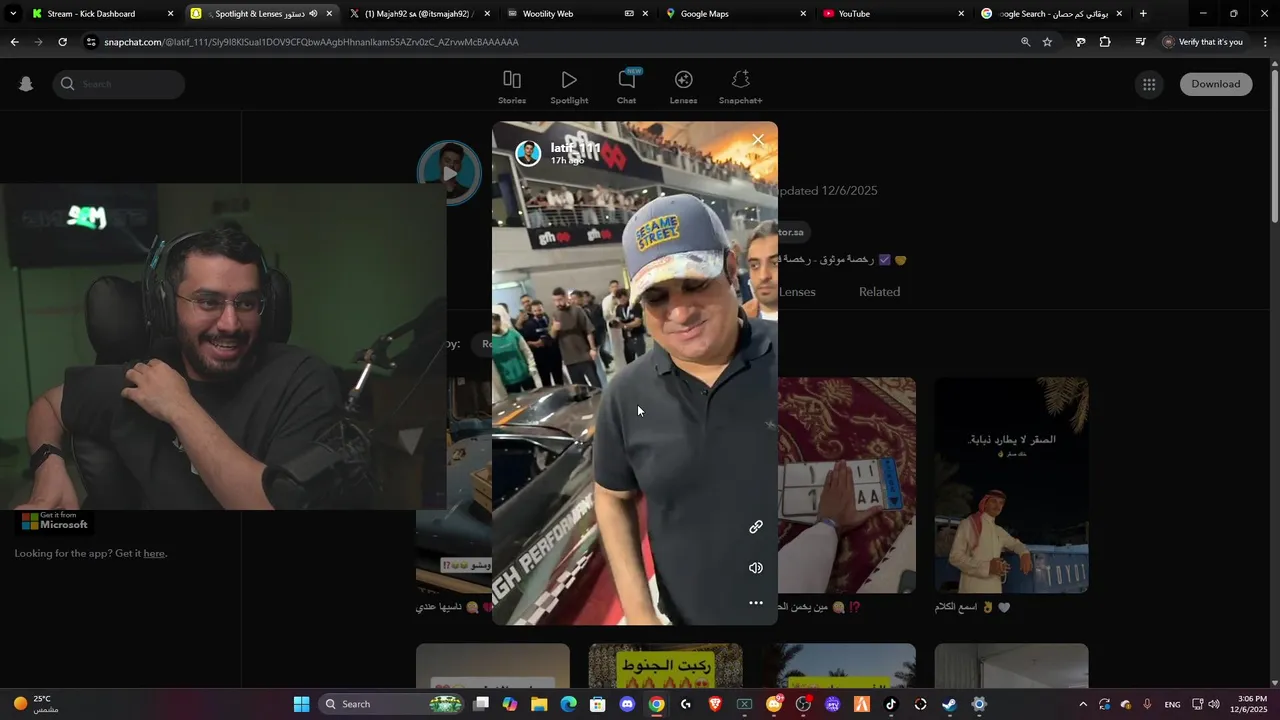Click the "here" app download link
The height and width of the screenshot is (720, 1280).
pyautogui.click(x=154, y=553)
